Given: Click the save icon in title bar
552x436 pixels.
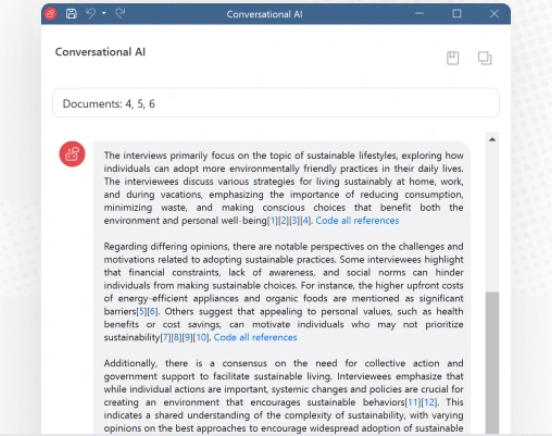Looking at the screenshot, I should (x=71, y=14).
